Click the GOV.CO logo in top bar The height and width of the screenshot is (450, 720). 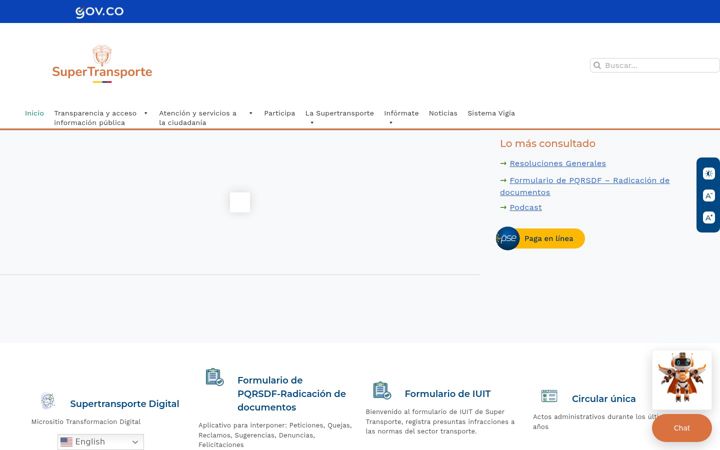(100, 11)
